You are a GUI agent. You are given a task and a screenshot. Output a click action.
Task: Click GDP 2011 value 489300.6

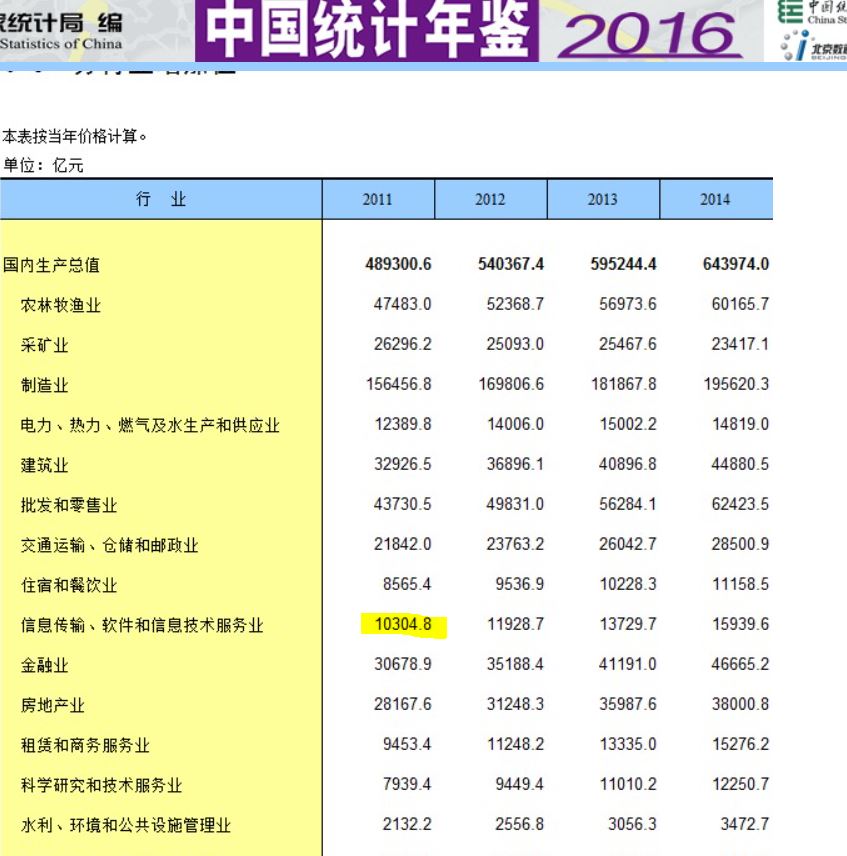click(x=398, y=264)
